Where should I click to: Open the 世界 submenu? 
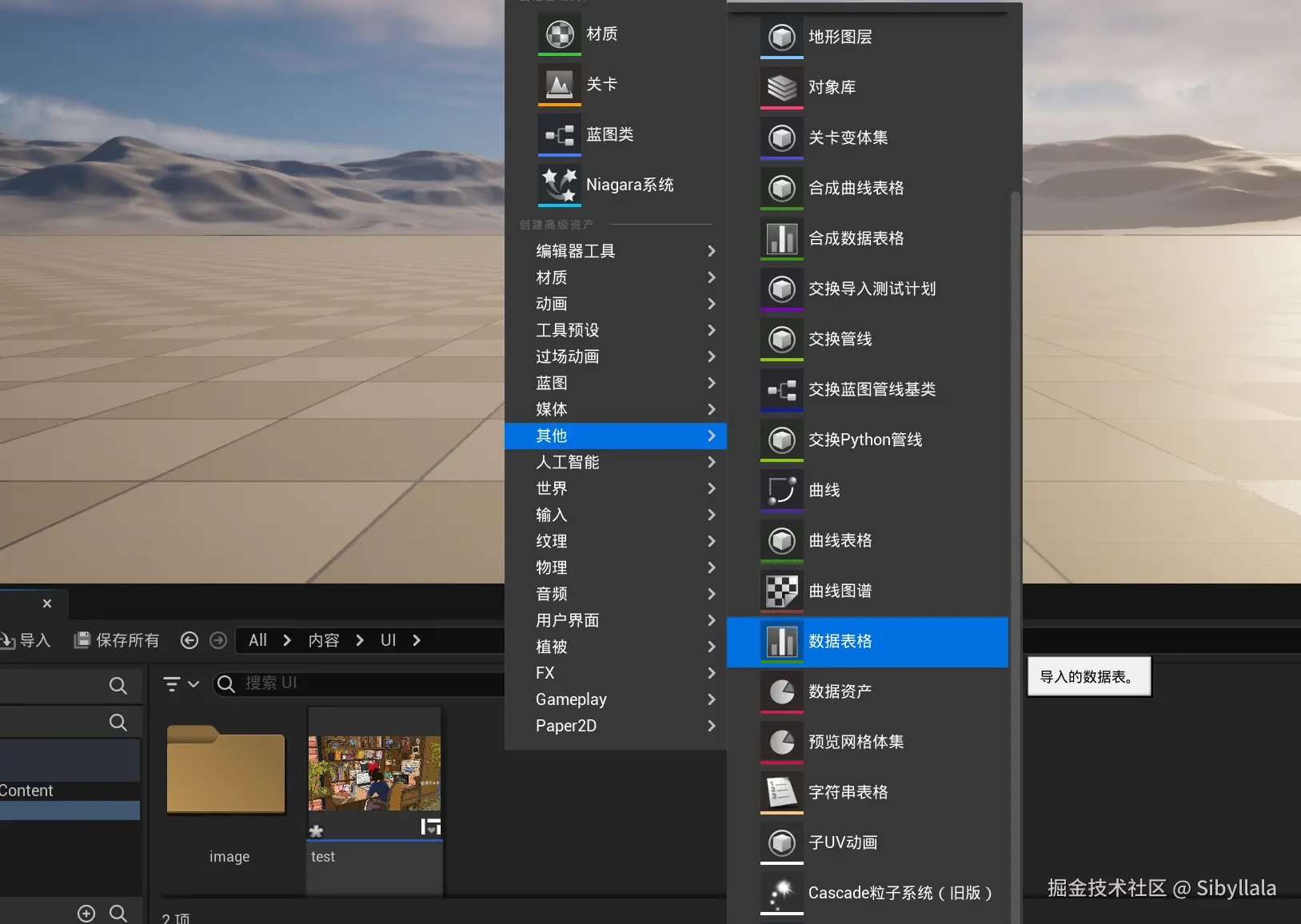tap(616, 488)
